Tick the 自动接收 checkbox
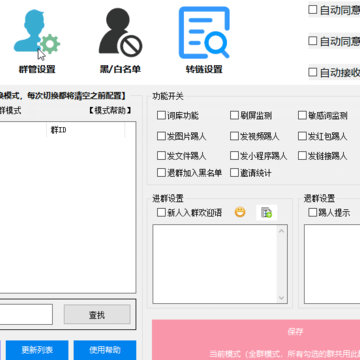The width and height of the screenshot is (360, 360). click(x=313, y=72)
